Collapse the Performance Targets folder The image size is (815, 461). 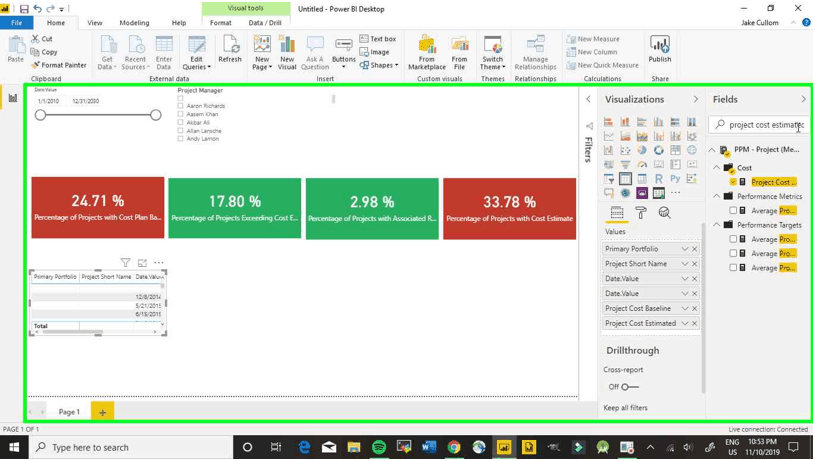716,225
